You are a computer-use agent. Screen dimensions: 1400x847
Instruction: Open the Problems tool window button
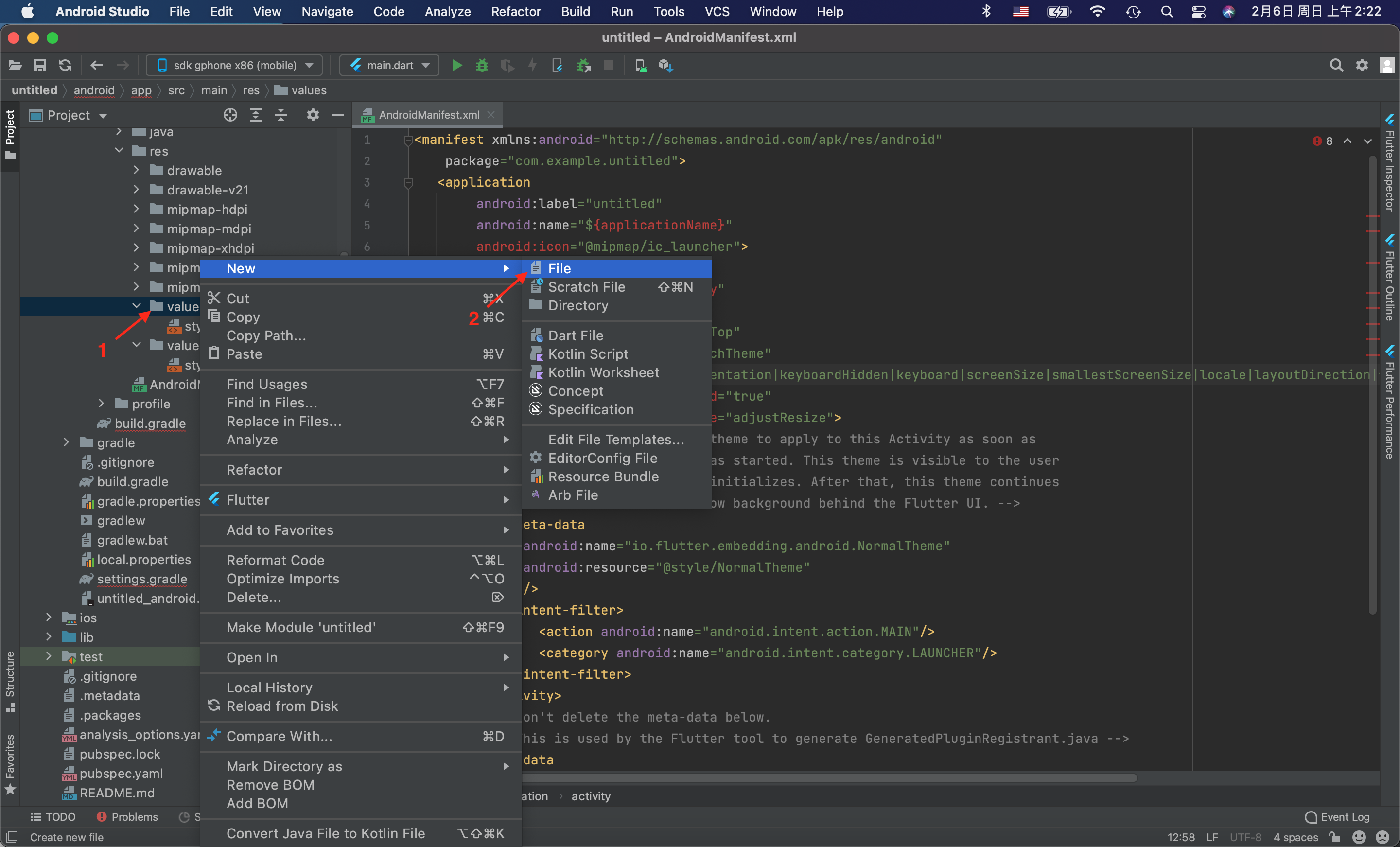coord(127,817)
